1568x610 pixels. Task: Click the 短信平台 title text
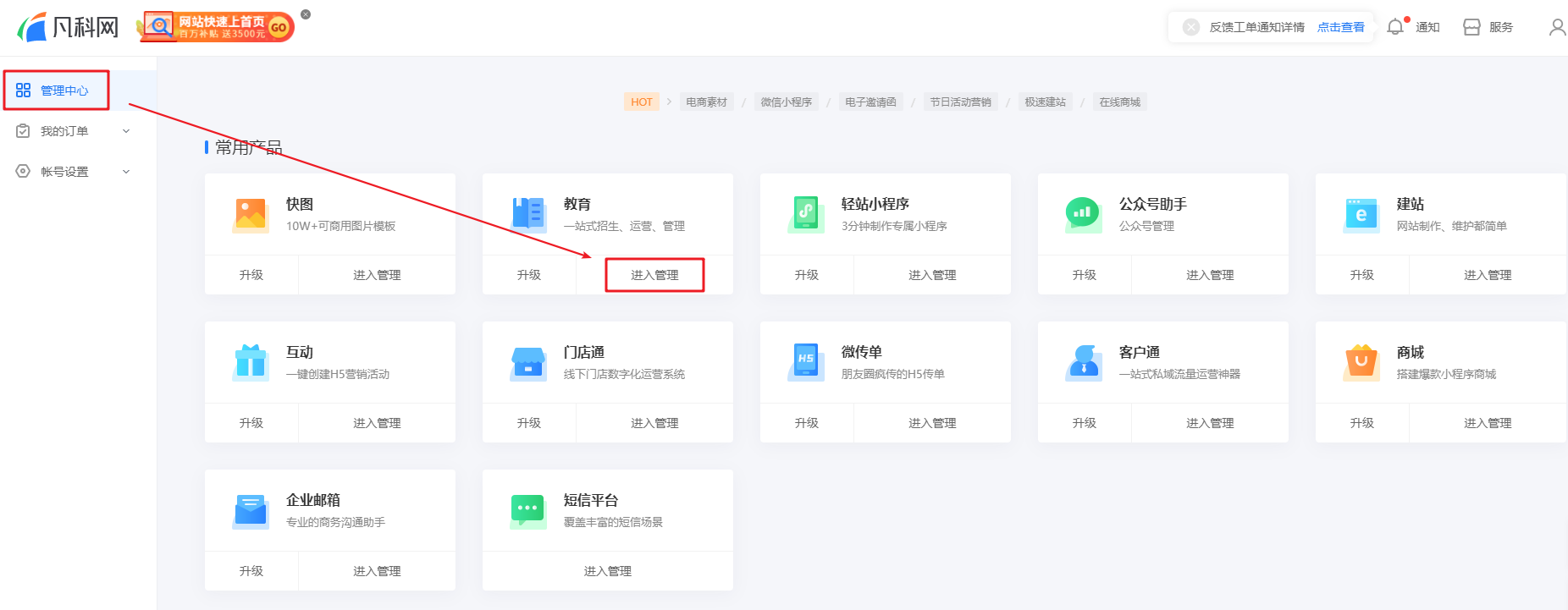(x=591, y=500)
